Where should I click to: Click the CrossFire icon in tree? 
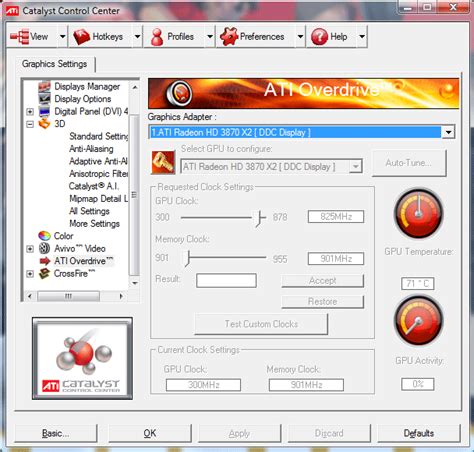pos(44,274)
